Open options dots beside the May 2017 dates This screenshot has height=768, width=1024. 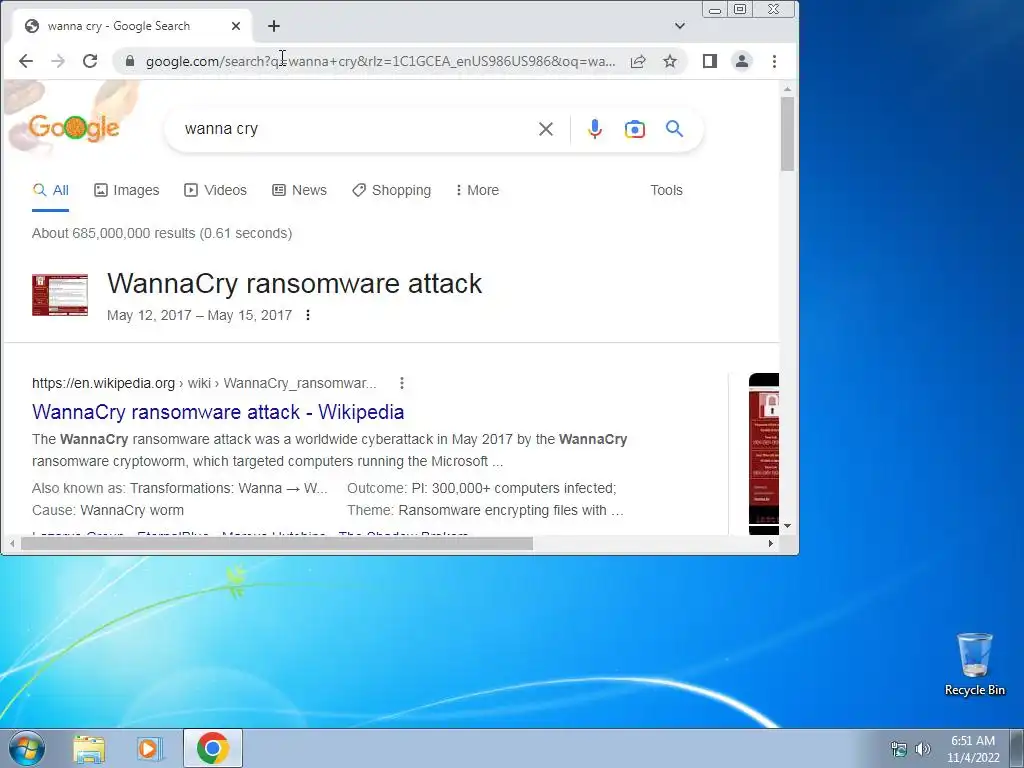[x=308, y=315]
